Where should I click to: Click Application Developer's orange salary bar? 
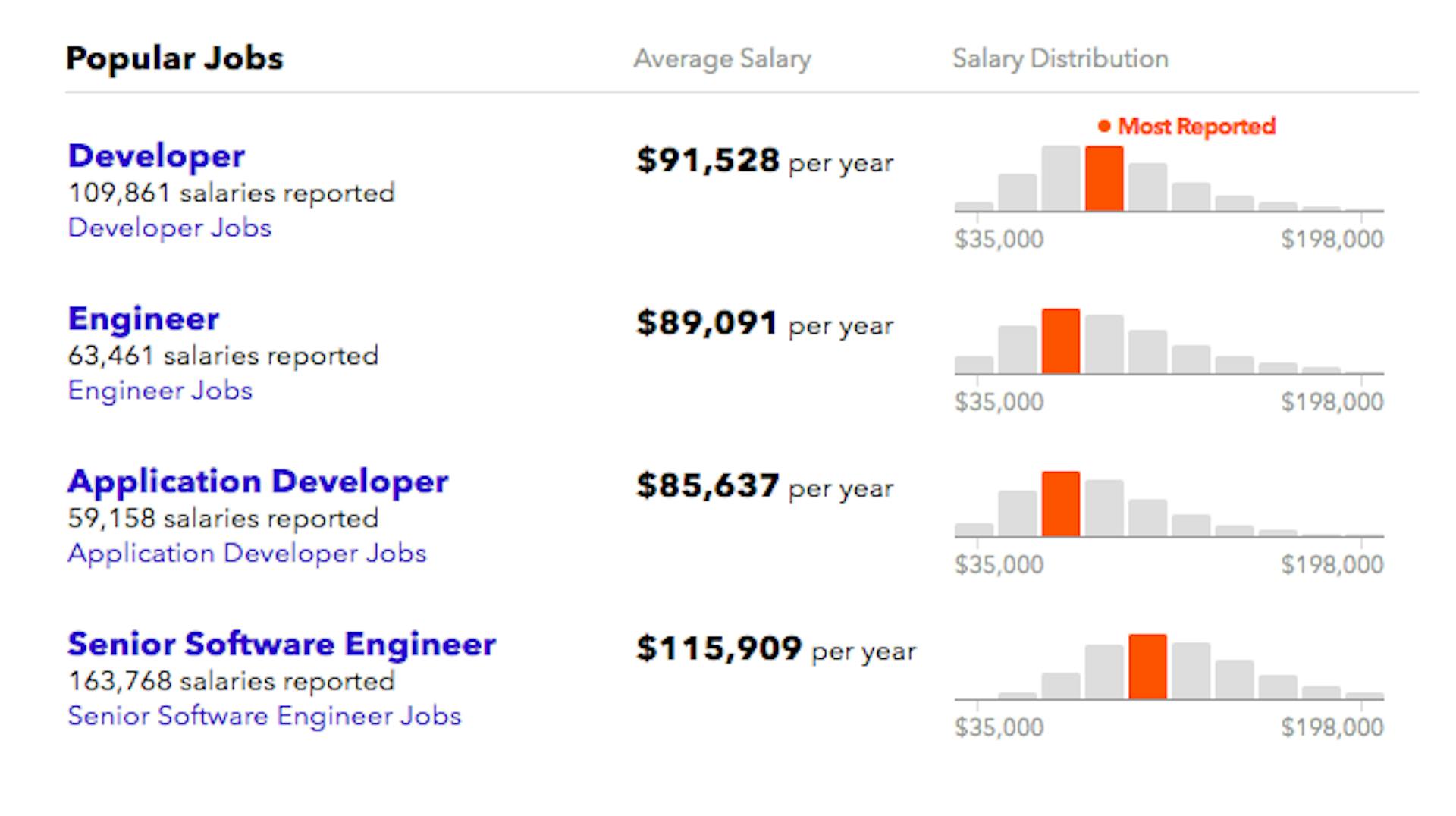[1060, 504]
